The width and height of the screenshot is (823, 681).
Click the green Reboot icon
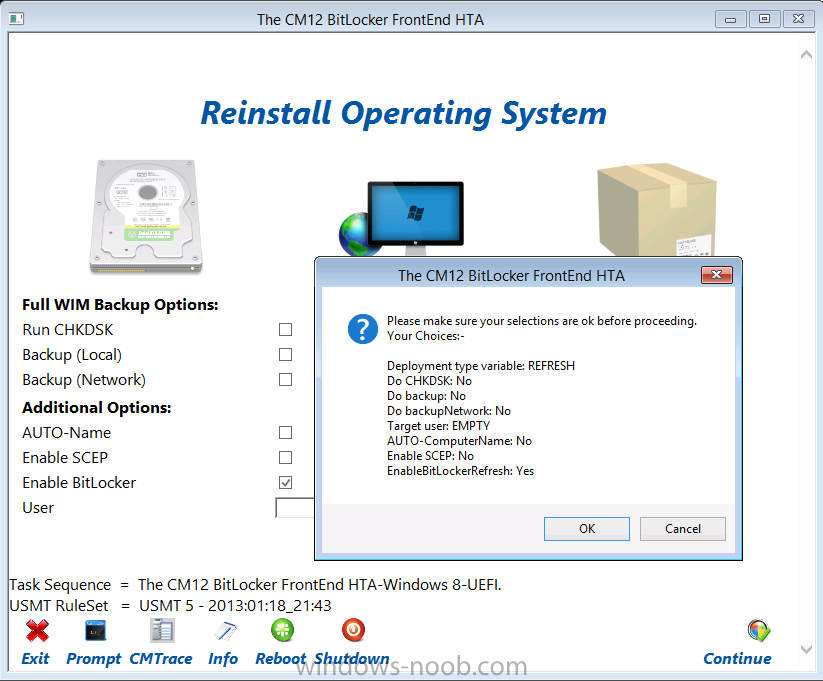tap(282, 630)
